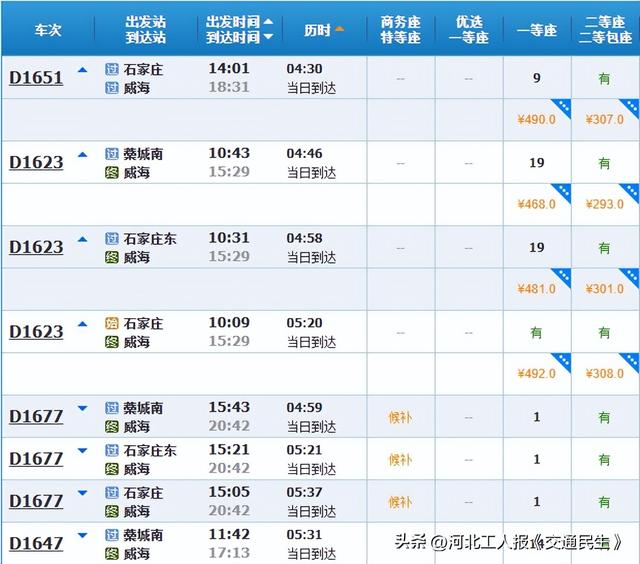
Task: Expand the arrow beside D1677 departing 15:05
Action: click(82, 493)
